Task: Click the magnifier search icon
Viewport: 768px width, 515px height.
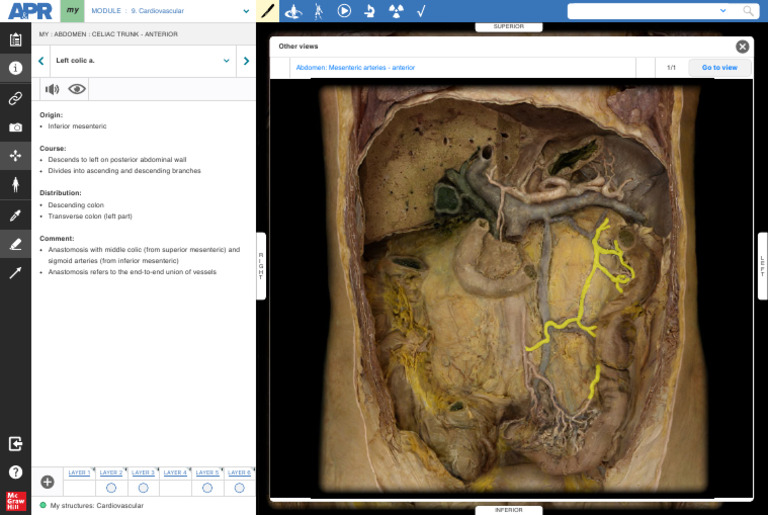Action: (748, 10)
